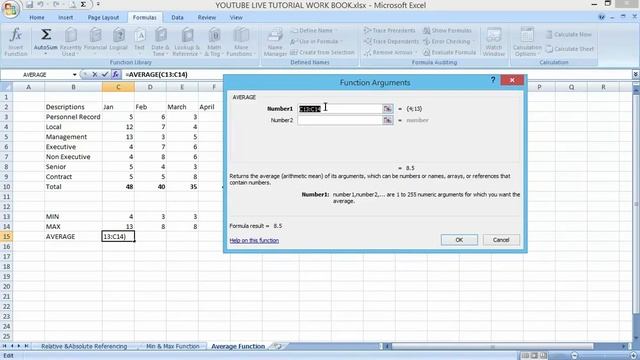Viewport: 640px width, 360px height.
Task: Click Evaluate Formula
Action: (449, 53)
